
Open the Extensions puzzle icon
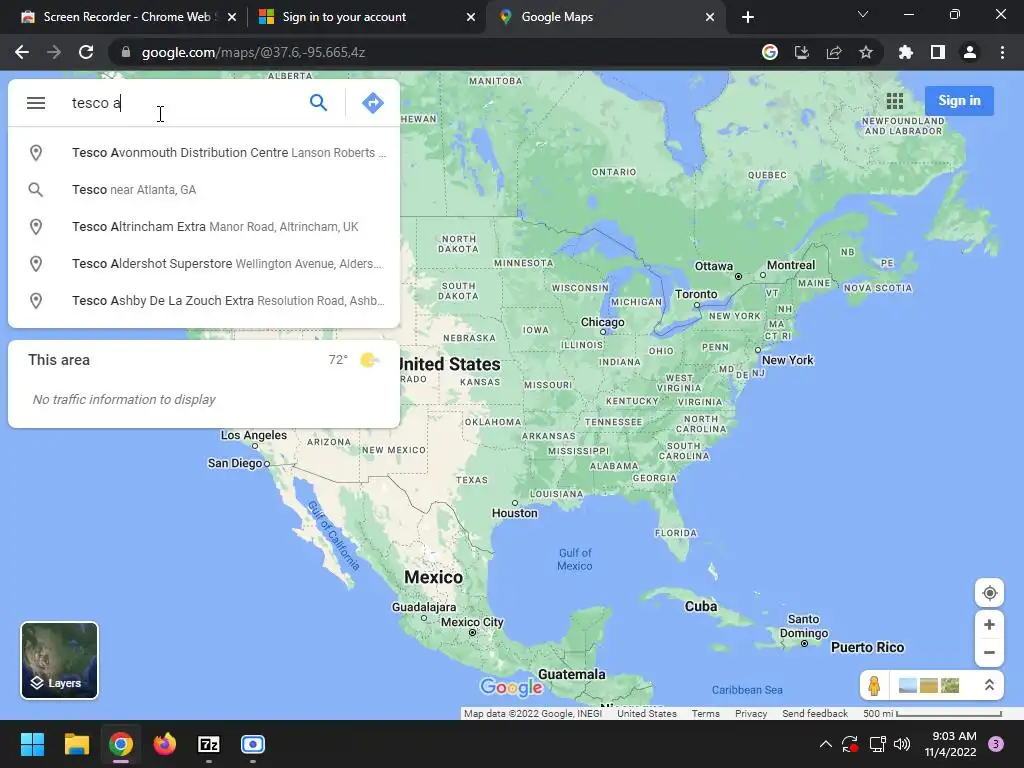[905, 52]
